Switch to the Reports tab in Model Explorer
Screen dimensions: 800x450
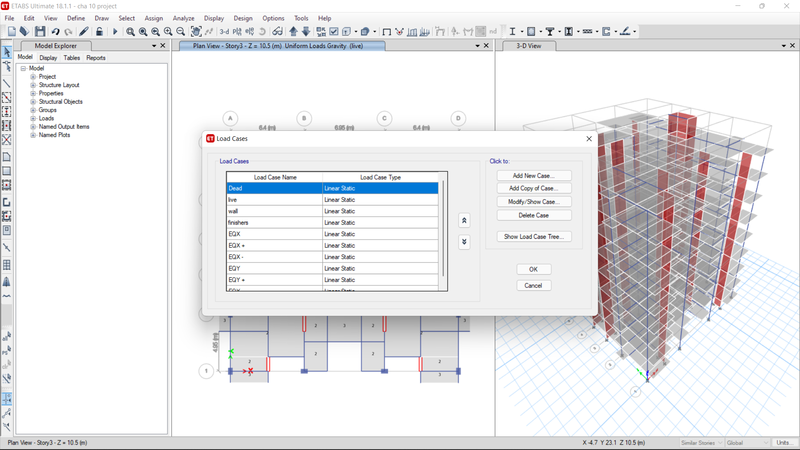pyautogui.click(x=96, y=58)
